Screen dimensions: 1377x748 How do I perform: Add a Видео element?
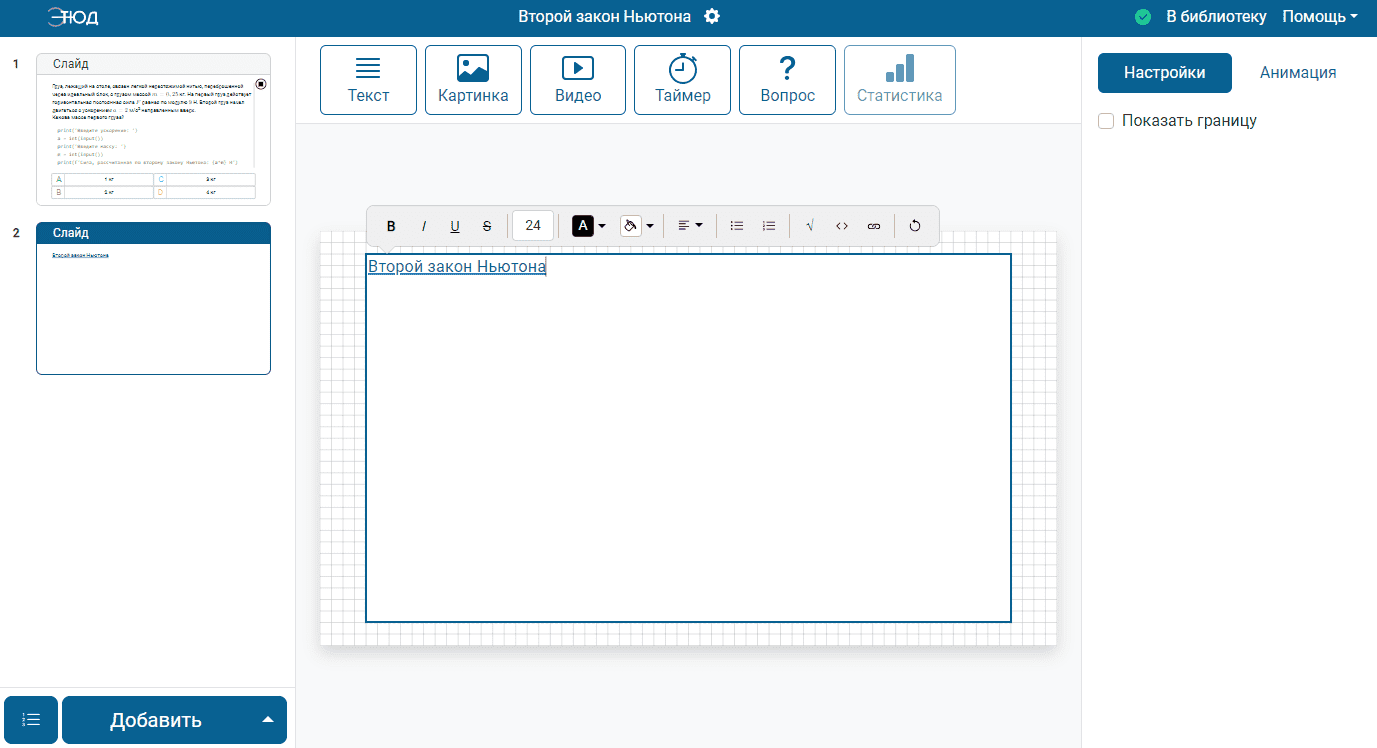(578, 80)
